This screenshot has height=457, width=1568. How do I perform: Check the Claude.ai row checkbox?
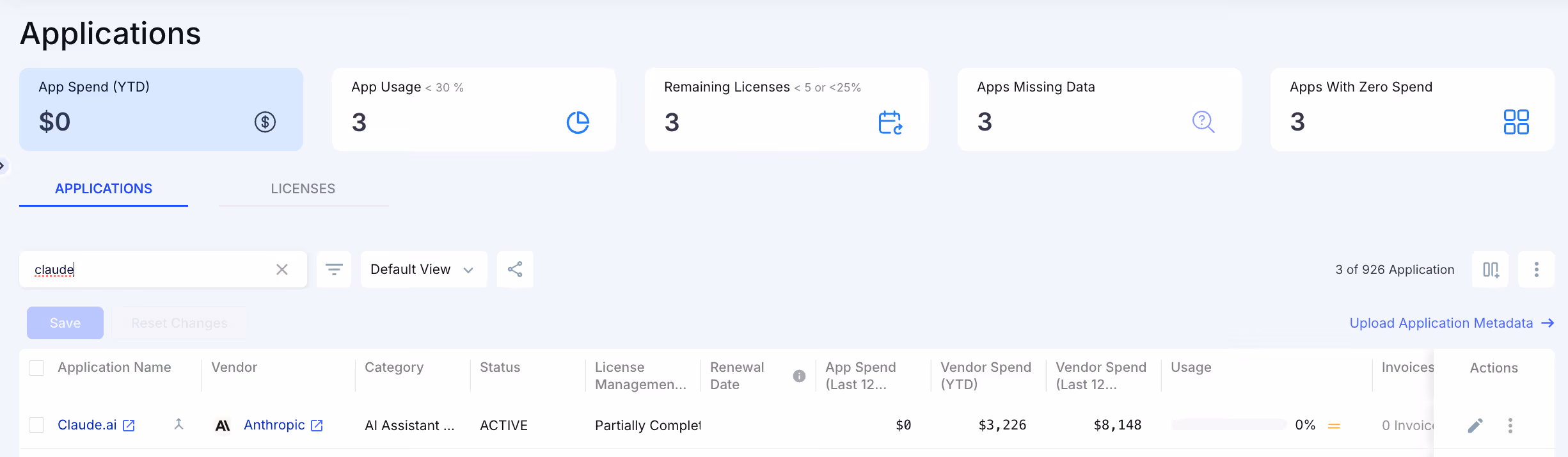click(x=36, y=425)
